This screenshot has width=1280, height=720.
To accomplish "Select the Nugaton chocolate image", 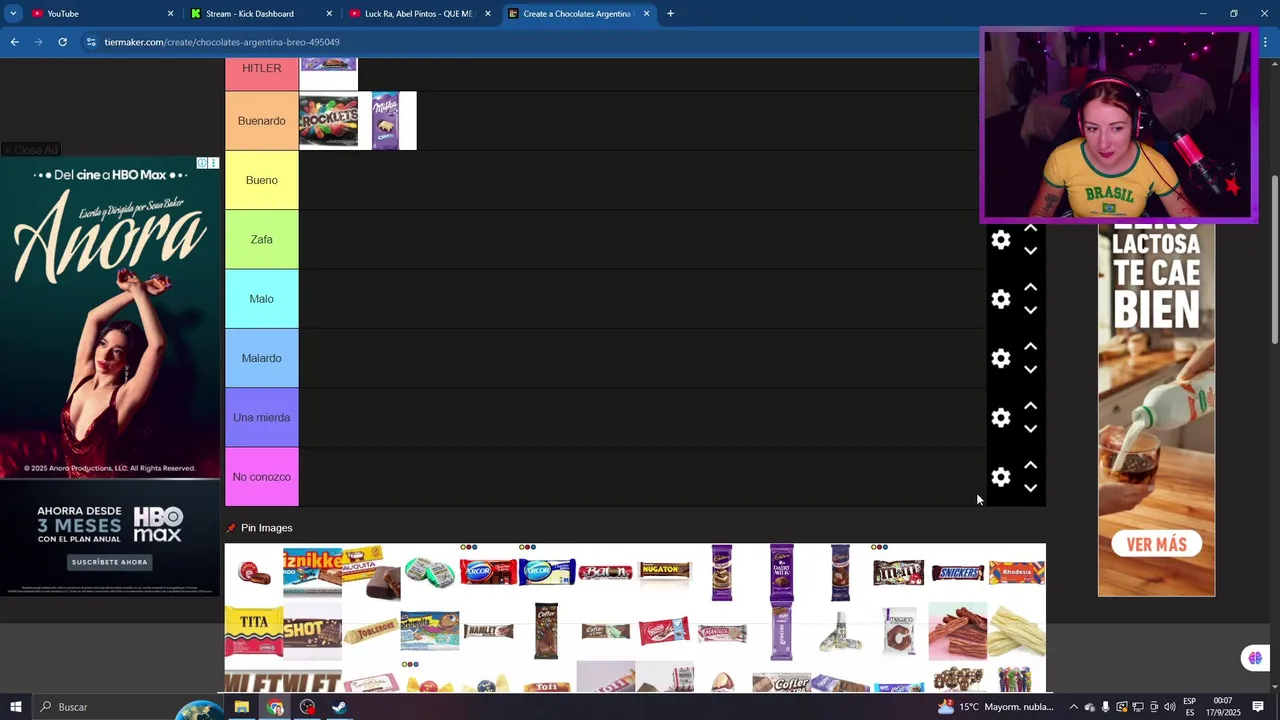I will 664,571.
